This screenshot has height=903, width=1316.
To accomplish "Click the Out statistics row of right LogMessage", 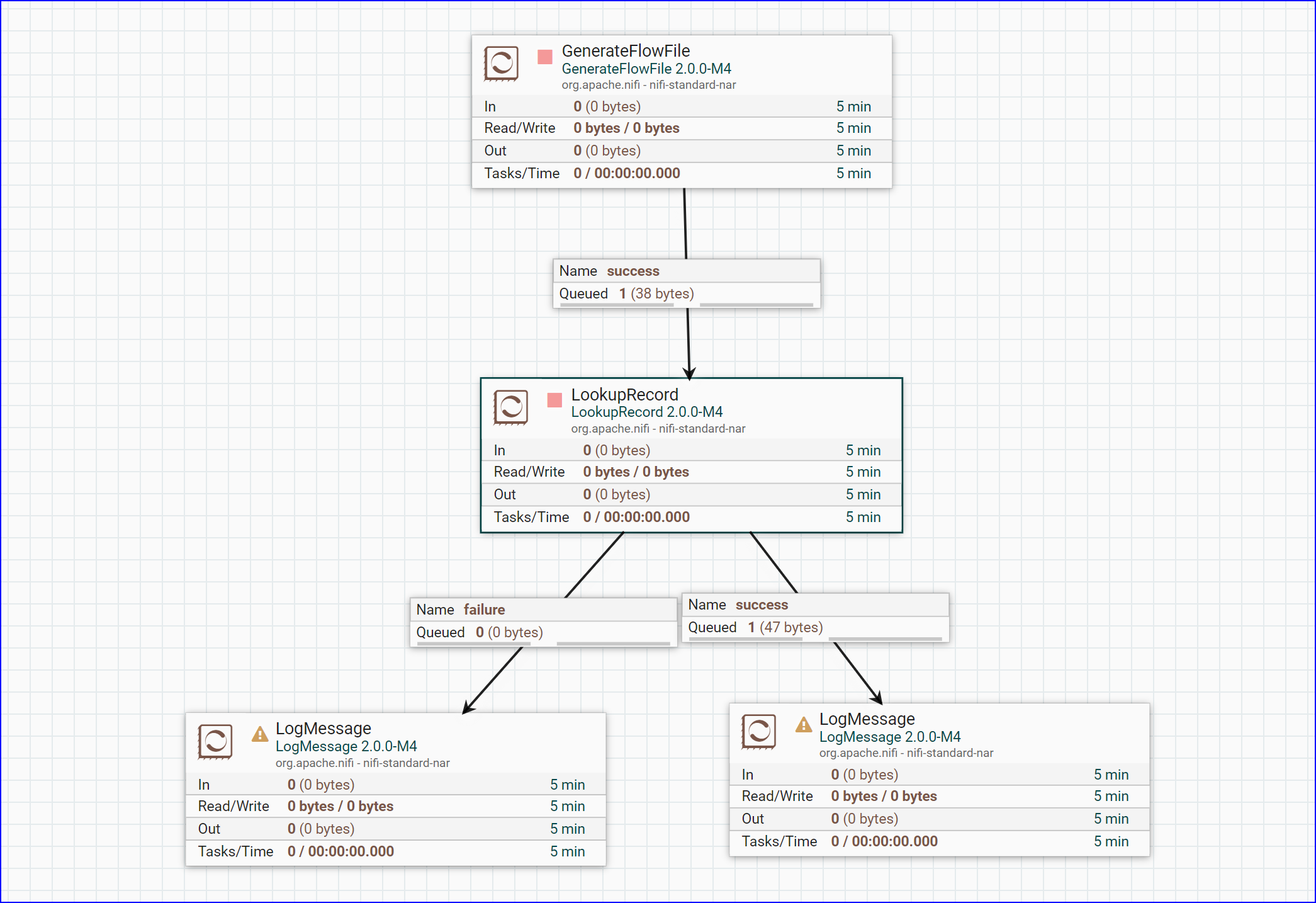I will click(x=938, y=819).
